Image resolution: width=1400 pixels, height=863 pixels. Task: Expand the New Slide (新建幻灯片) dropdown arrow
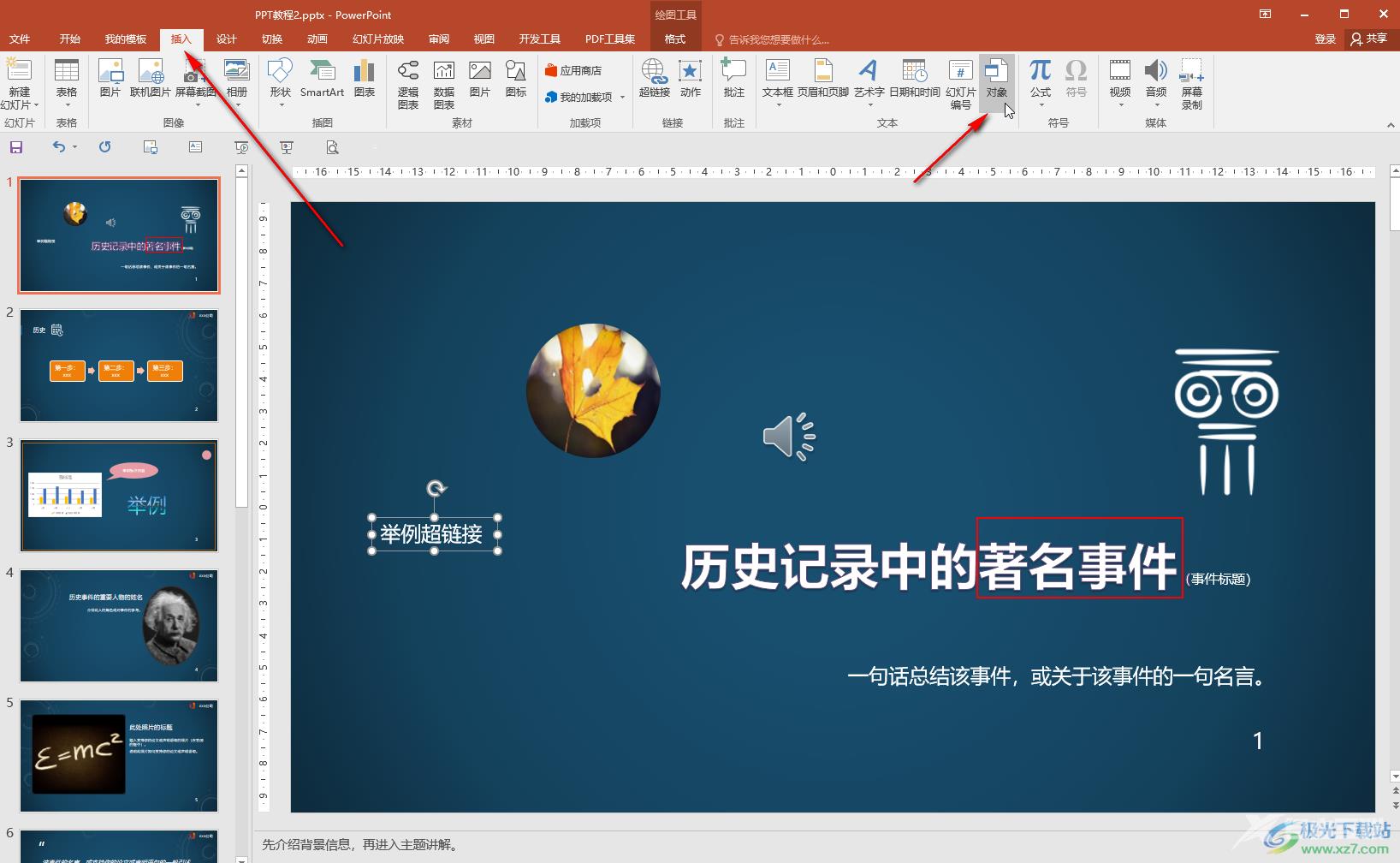click(x=36, y=105)
